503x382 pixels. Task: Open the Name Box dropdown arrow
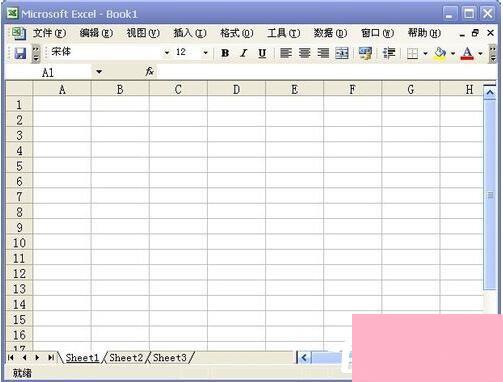(99, 72)
